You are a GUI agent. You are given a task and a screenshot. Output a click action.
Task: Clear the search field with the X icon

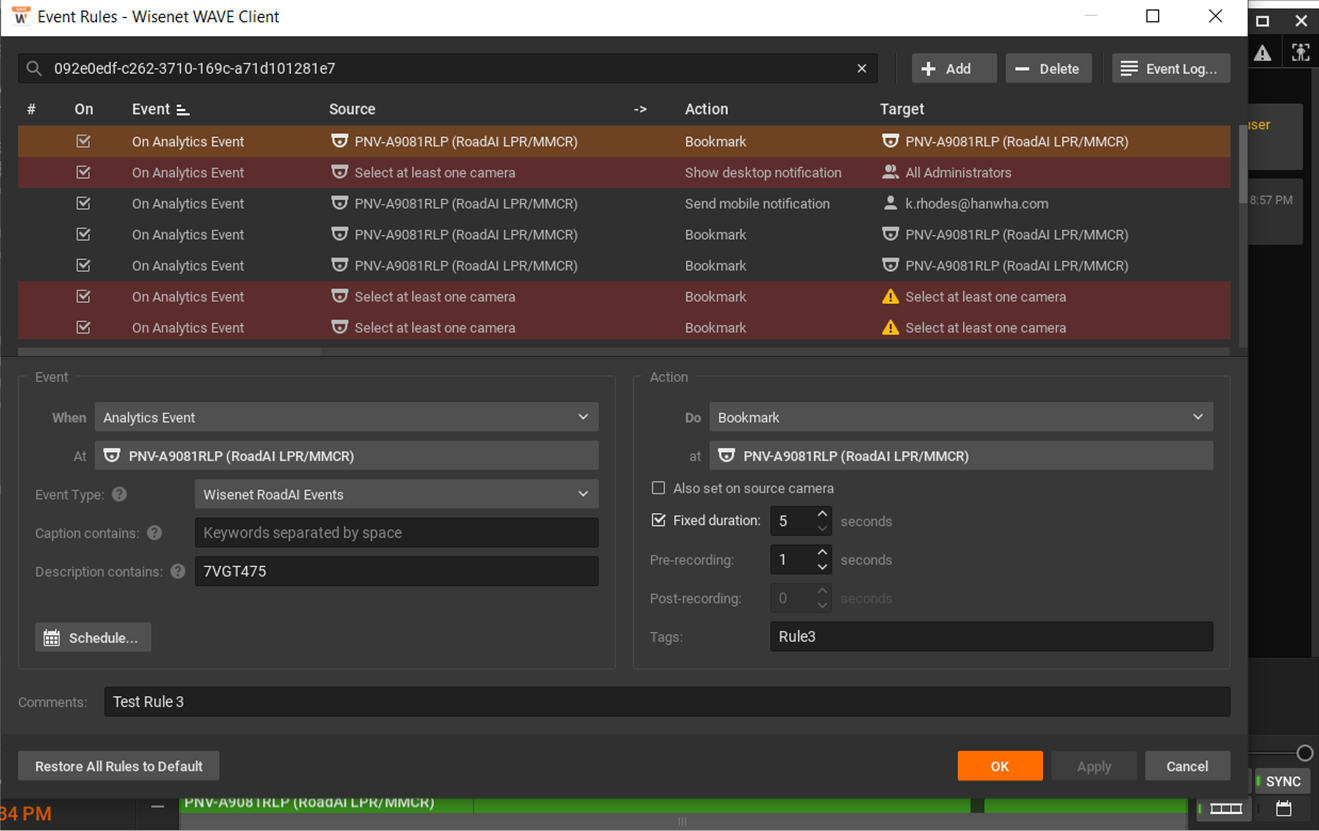pyautogui.click(x=862, y=68)
